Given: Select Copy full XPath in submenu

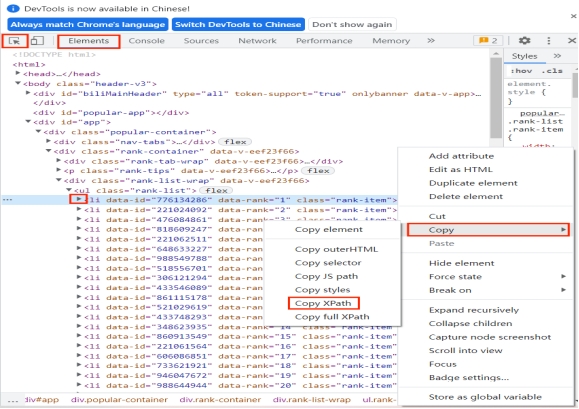Looking at the screenshot, I should tap(332, 317).
